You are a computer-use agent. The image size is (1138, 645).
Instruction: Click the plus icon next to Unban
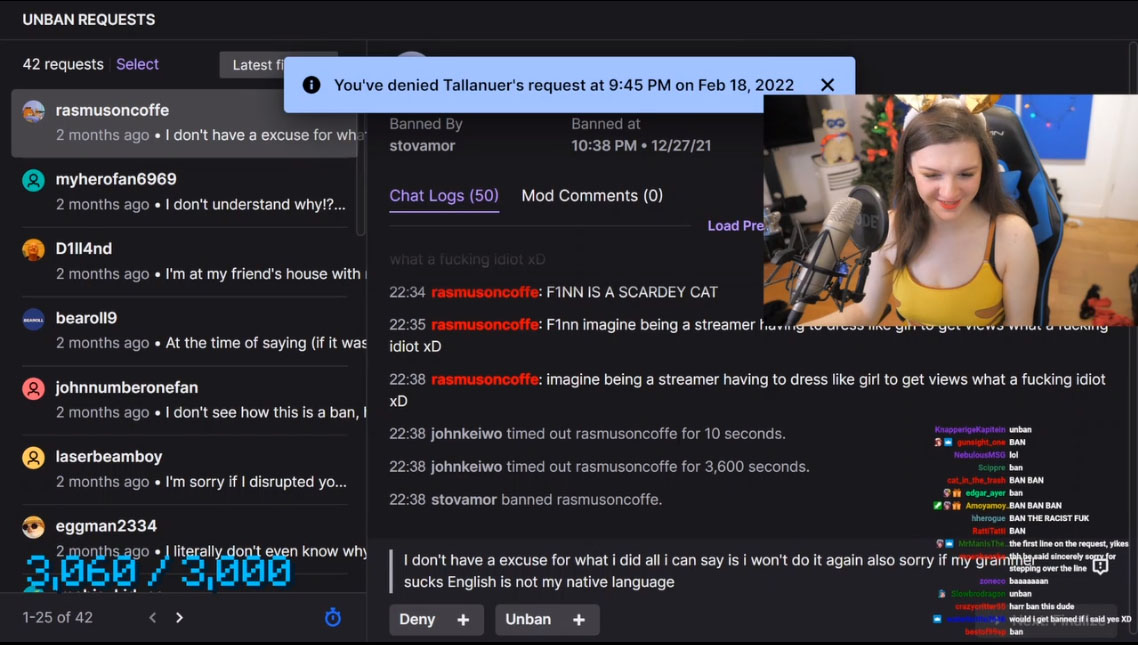point(578,620)
